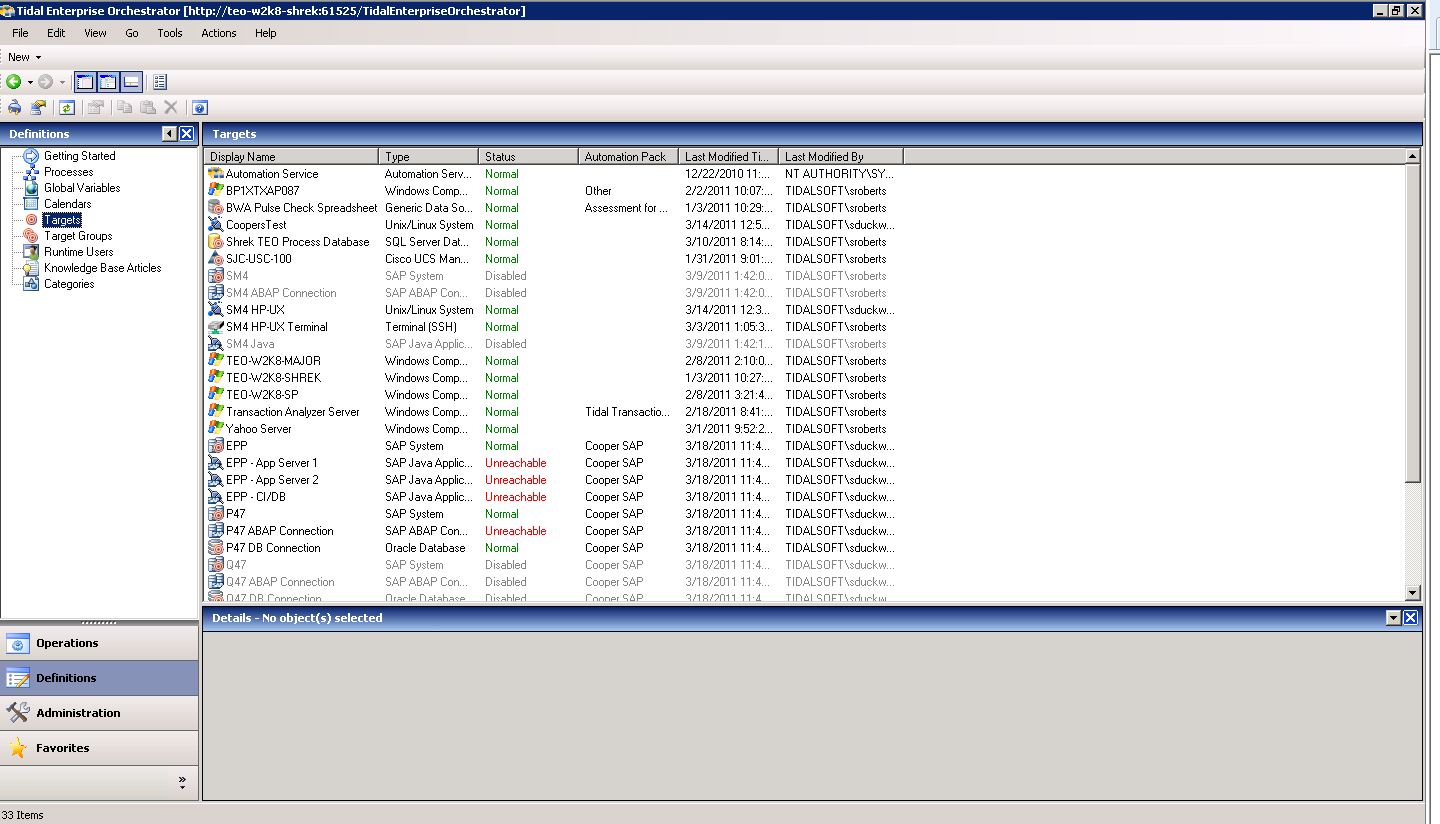1440x824 pixels.
Task: Click the Calendars tree icon
Action: pos(33,204)
